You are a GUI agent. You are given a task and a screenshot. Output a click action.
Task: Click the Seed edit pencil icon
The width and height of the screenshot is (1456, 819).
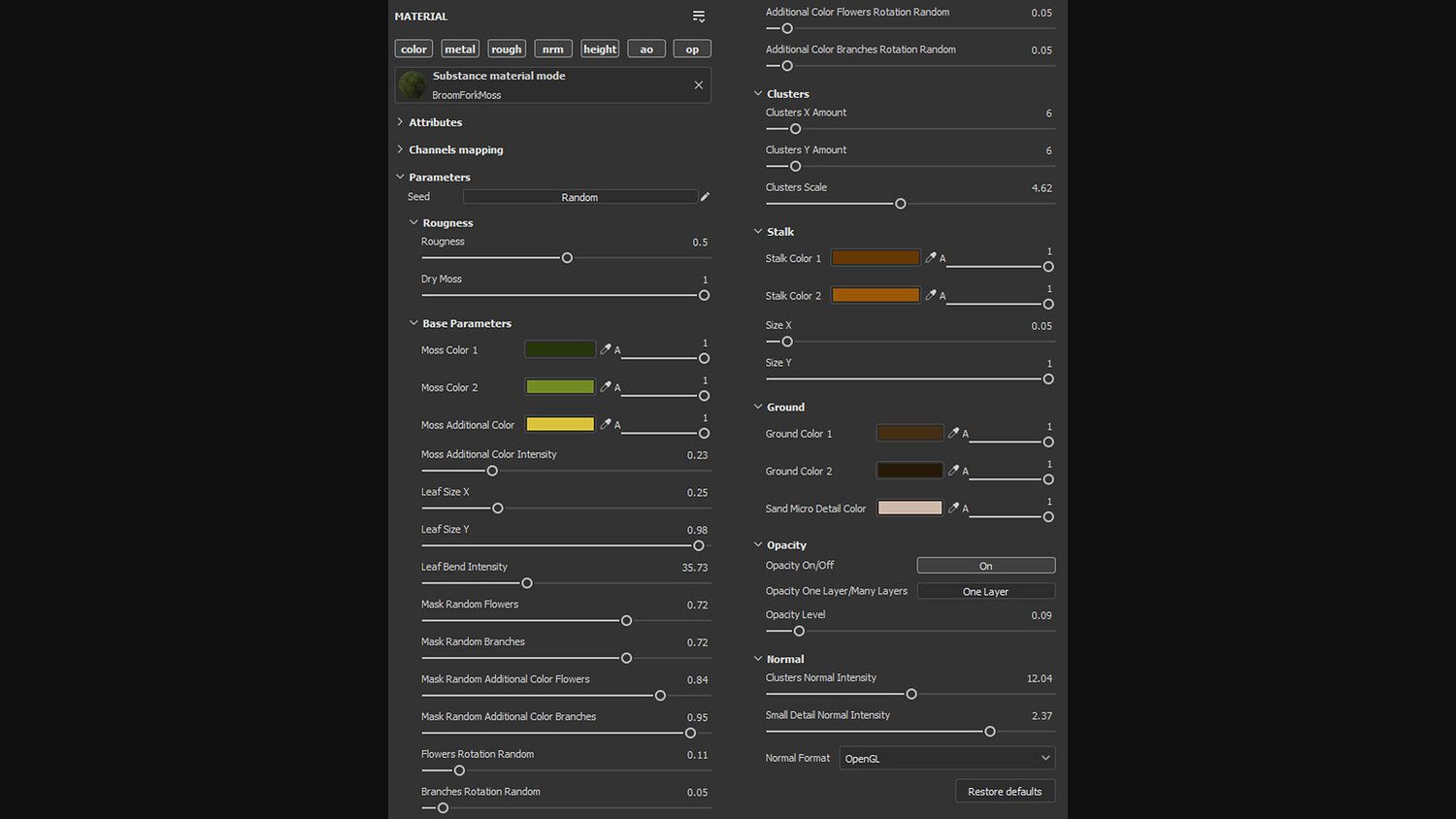click(706, 197)
